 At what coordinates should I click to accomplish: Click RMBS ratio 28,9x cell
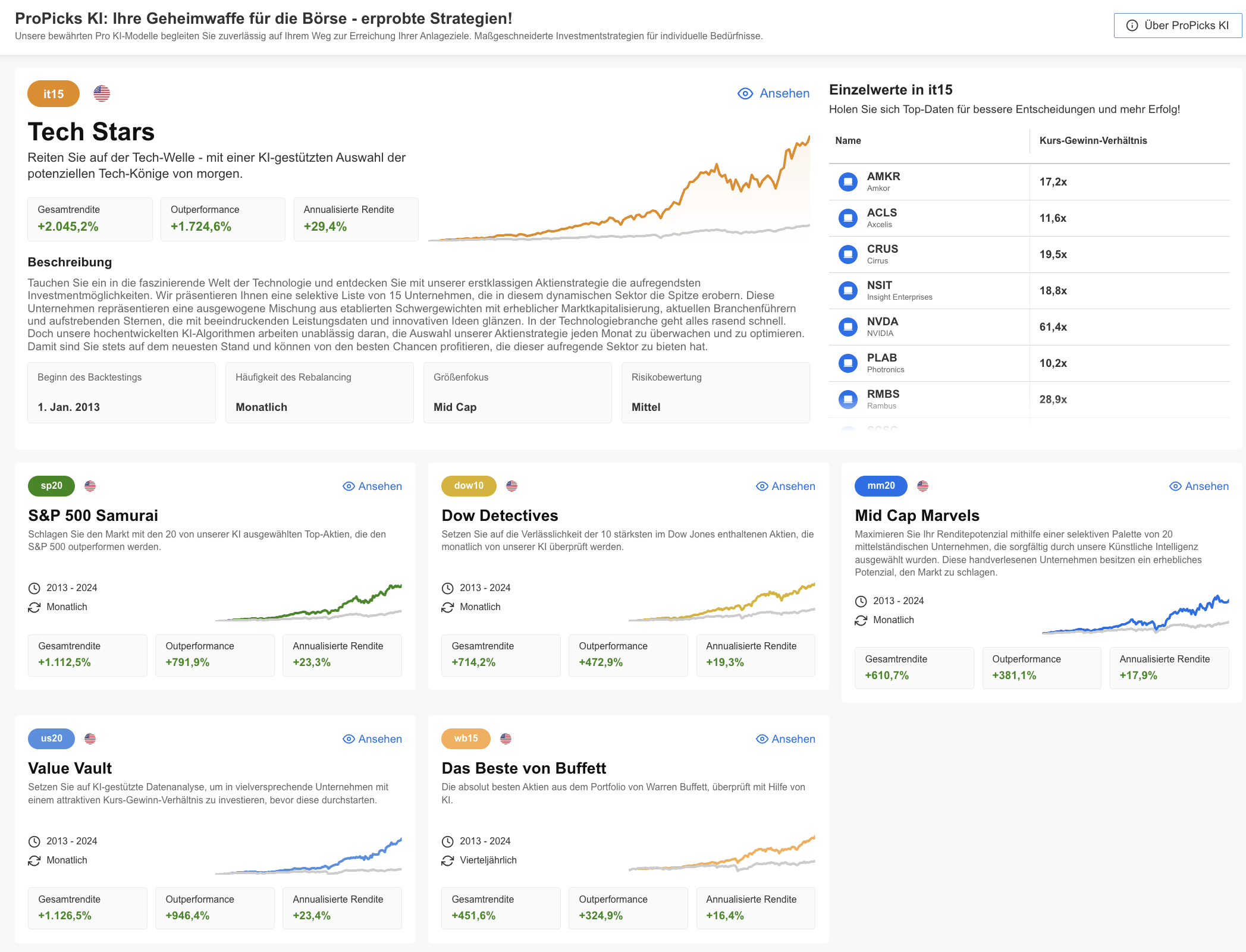tap(1053, 400)
